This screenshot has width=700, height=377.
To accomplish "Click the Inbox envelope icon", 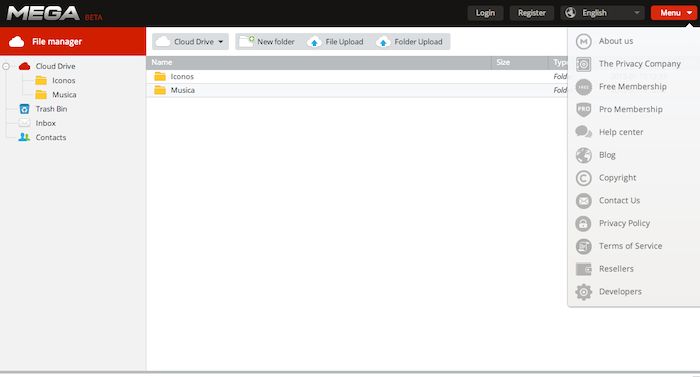I will tap(24, 123).
